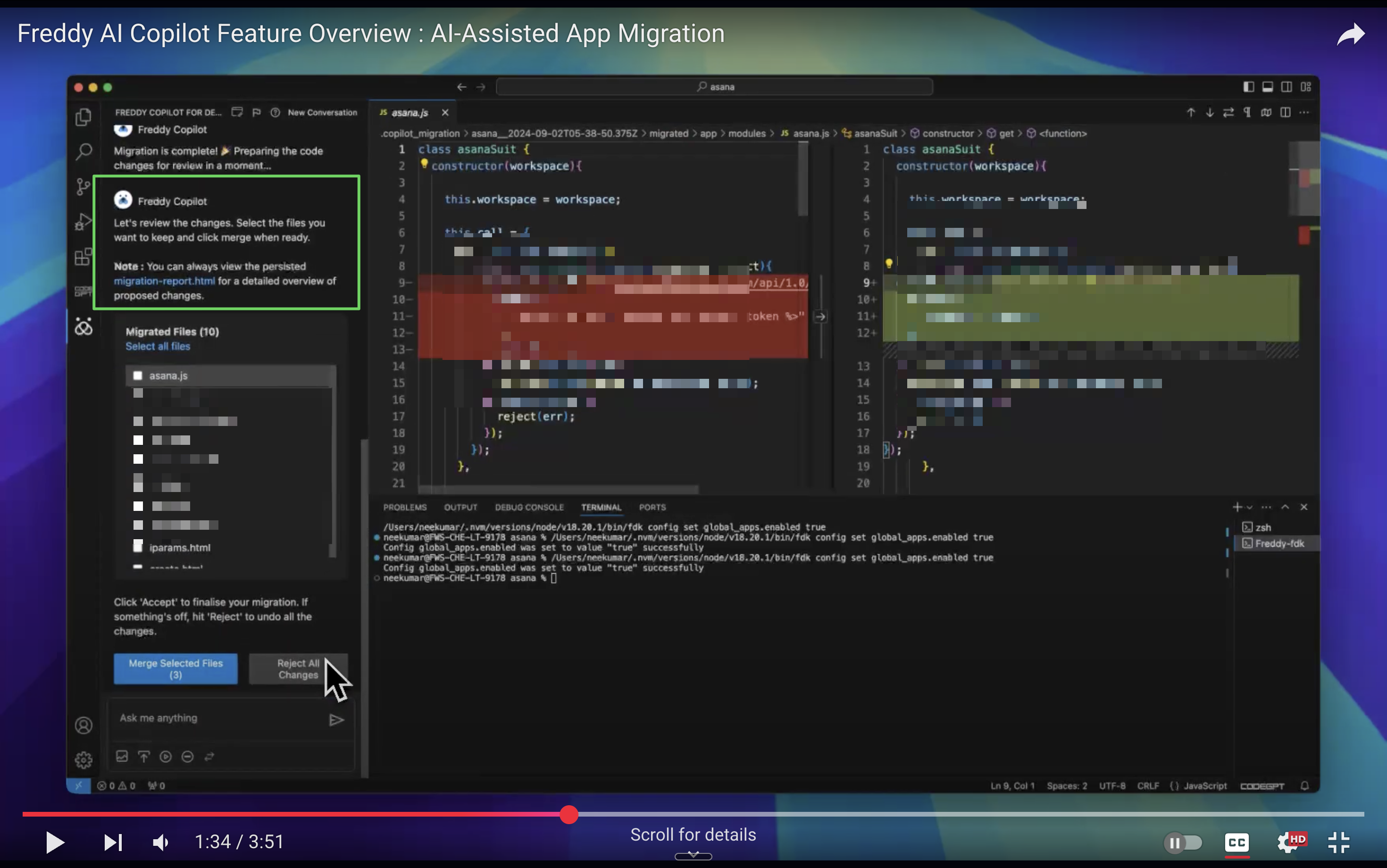Open the Source Control panel icon
The image size is (1387, 868).
(x=84, y=185)
